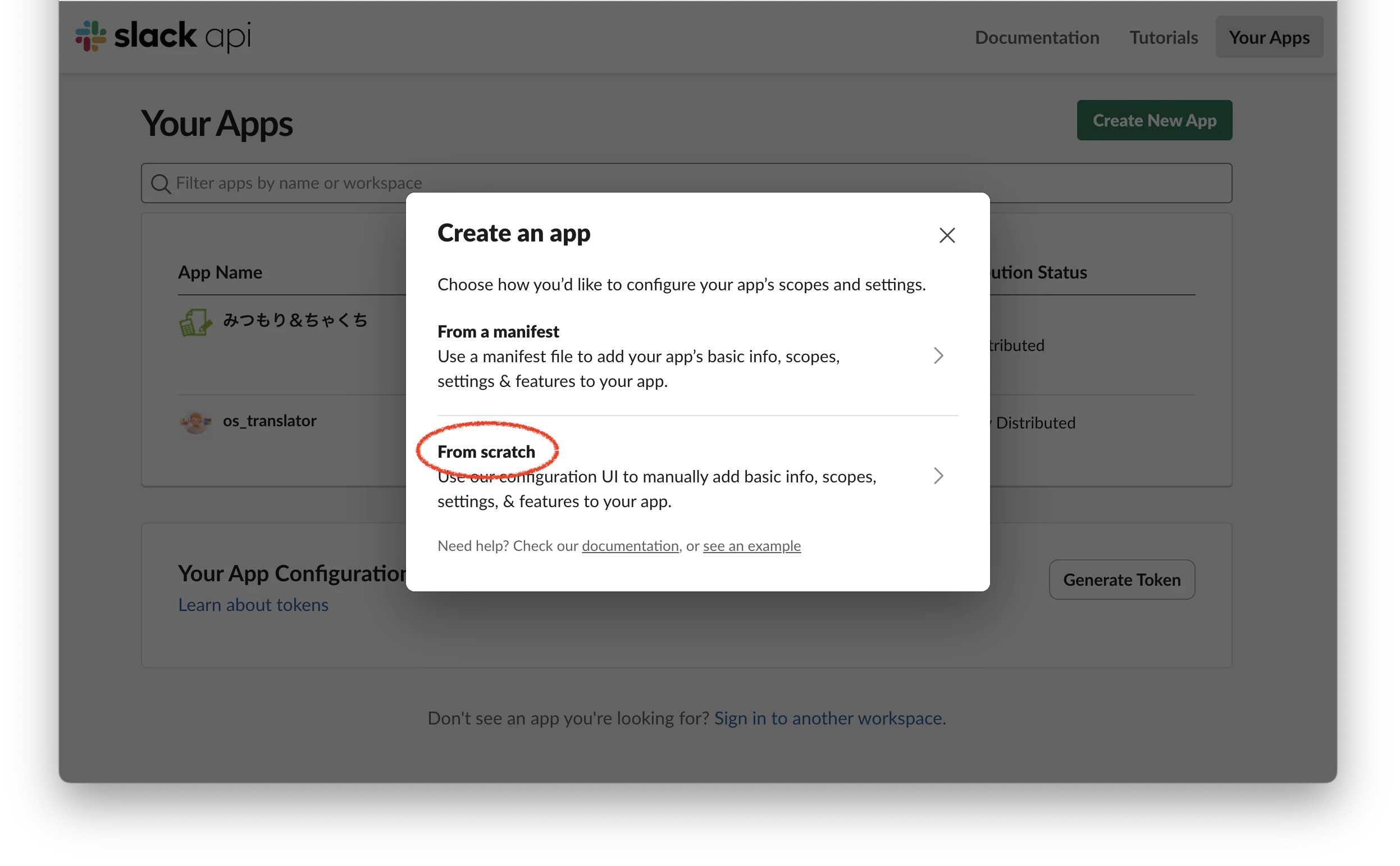
Task: Select the みつもり&ちゃくち app name
Action: [295, 320]
